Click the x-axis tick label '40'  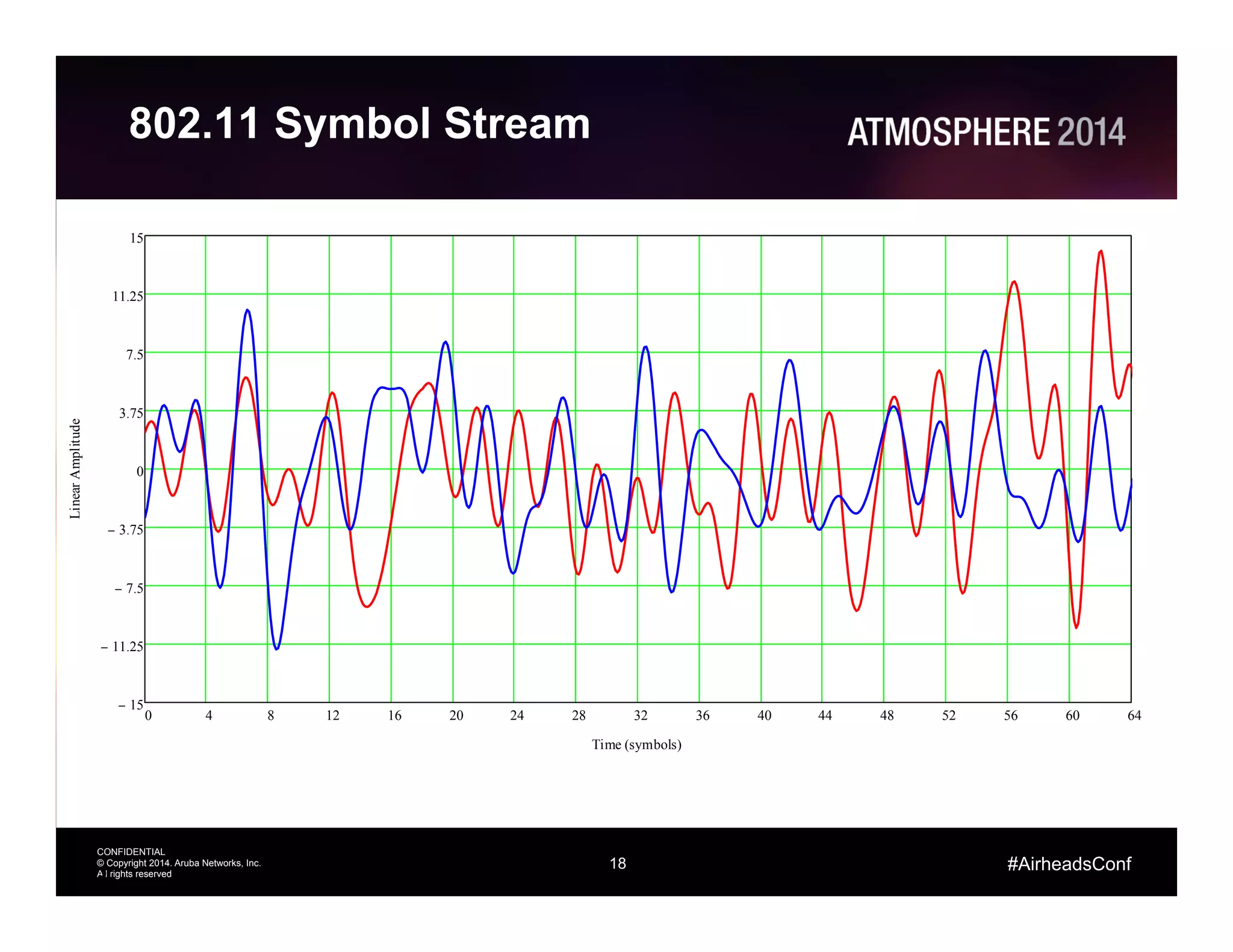(764, 716)
